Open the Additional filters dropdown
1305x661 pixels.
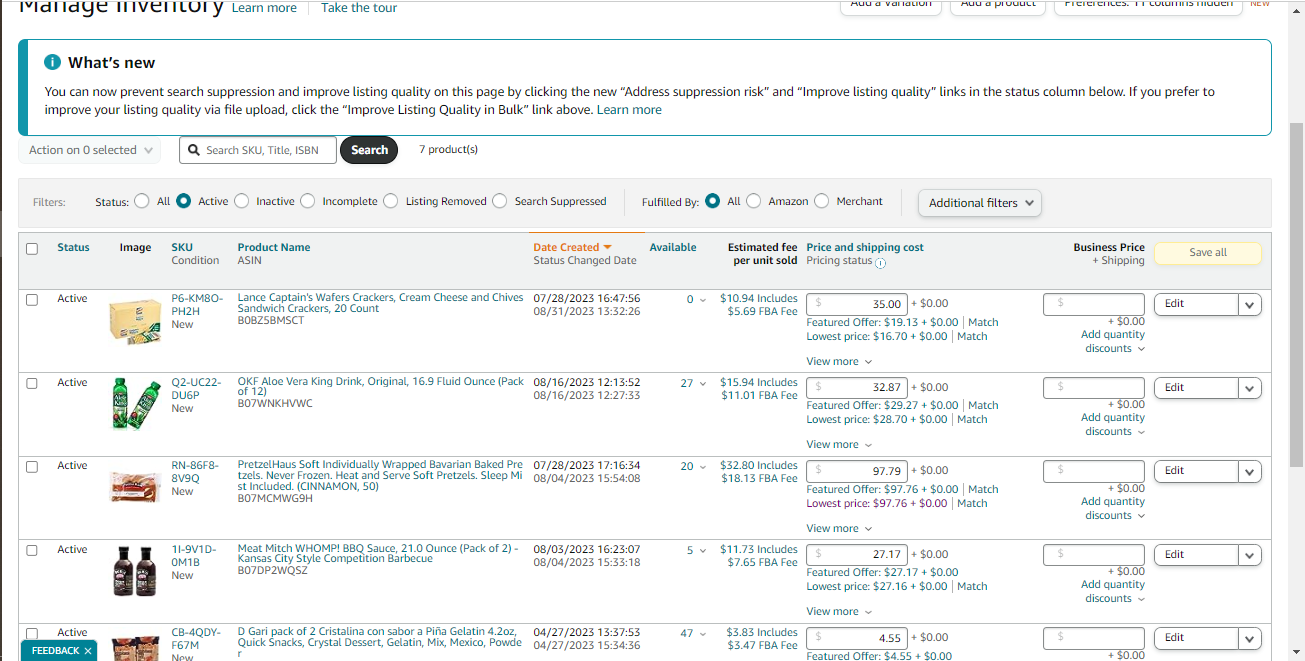[980, 202]
